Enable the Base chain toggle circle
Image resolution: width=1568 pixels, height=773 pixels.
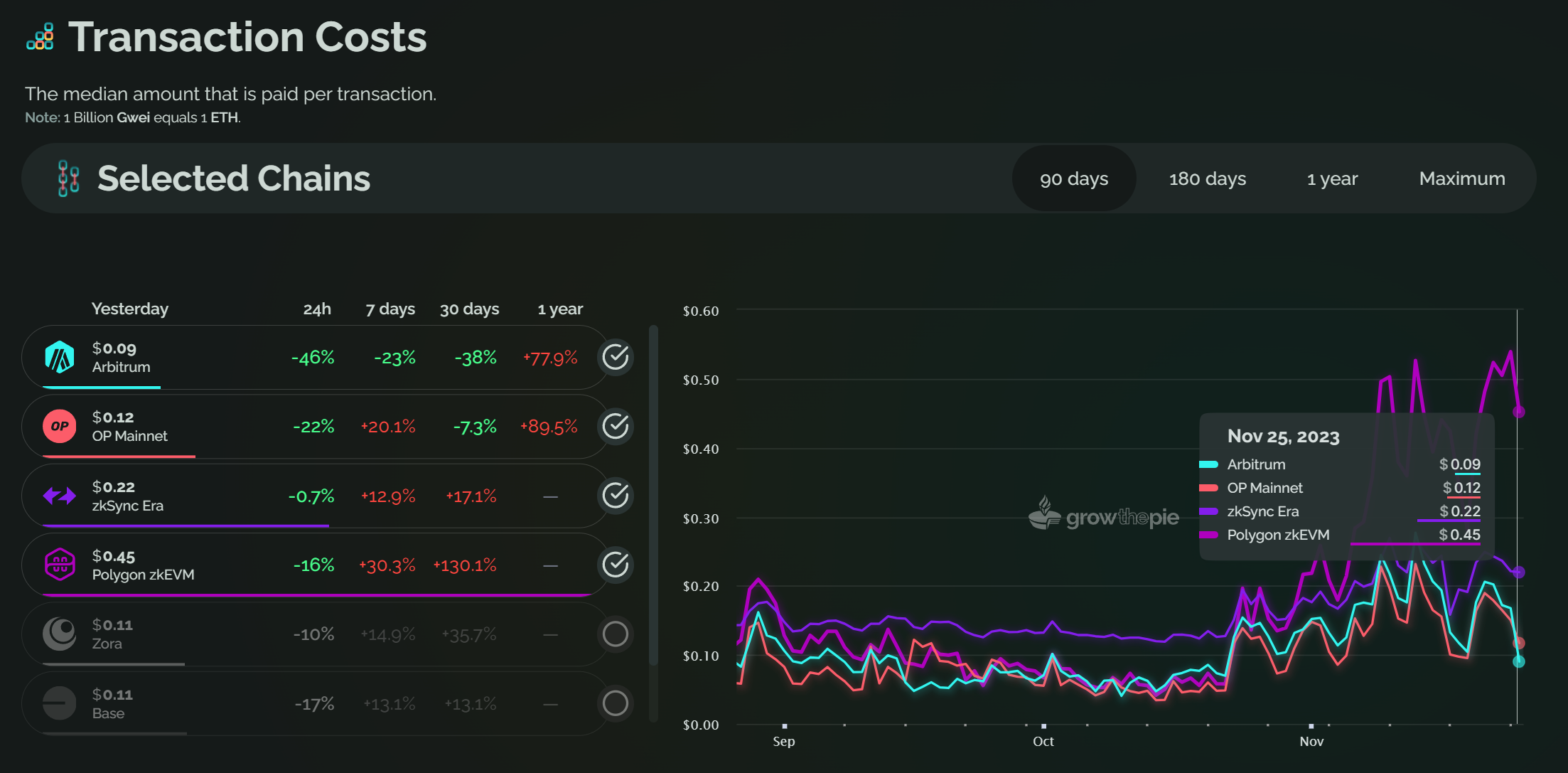tap(616, 703)
